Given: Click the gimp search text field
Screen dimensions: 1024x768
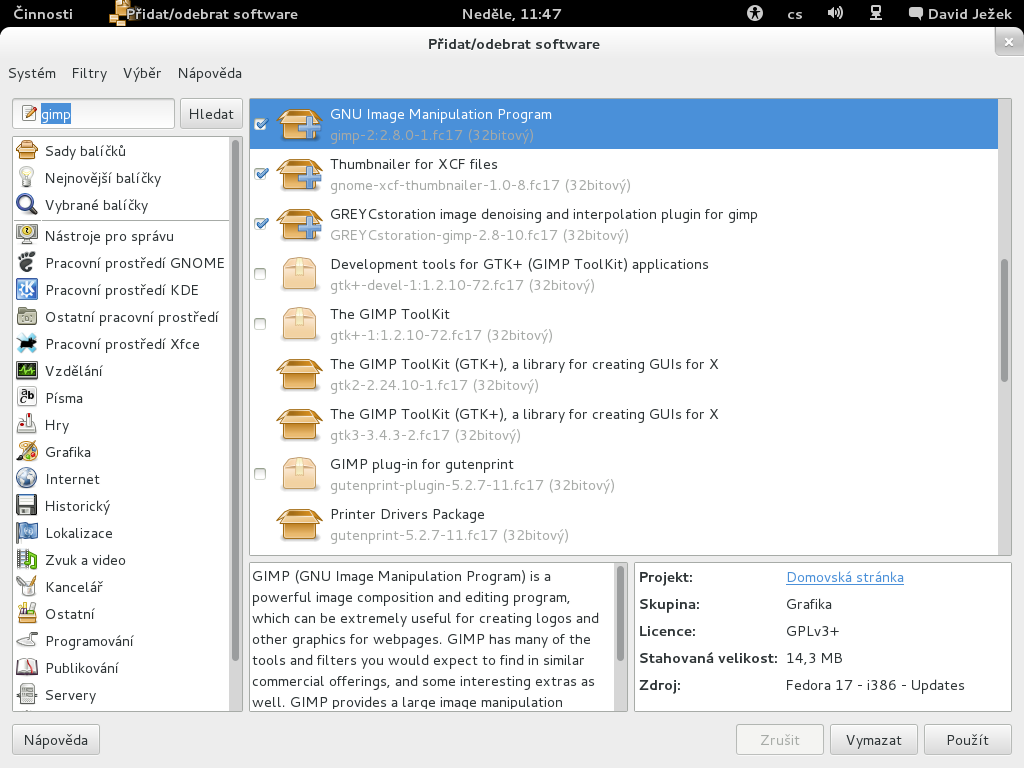Looking at the screenshot, I should pos(93,114).
